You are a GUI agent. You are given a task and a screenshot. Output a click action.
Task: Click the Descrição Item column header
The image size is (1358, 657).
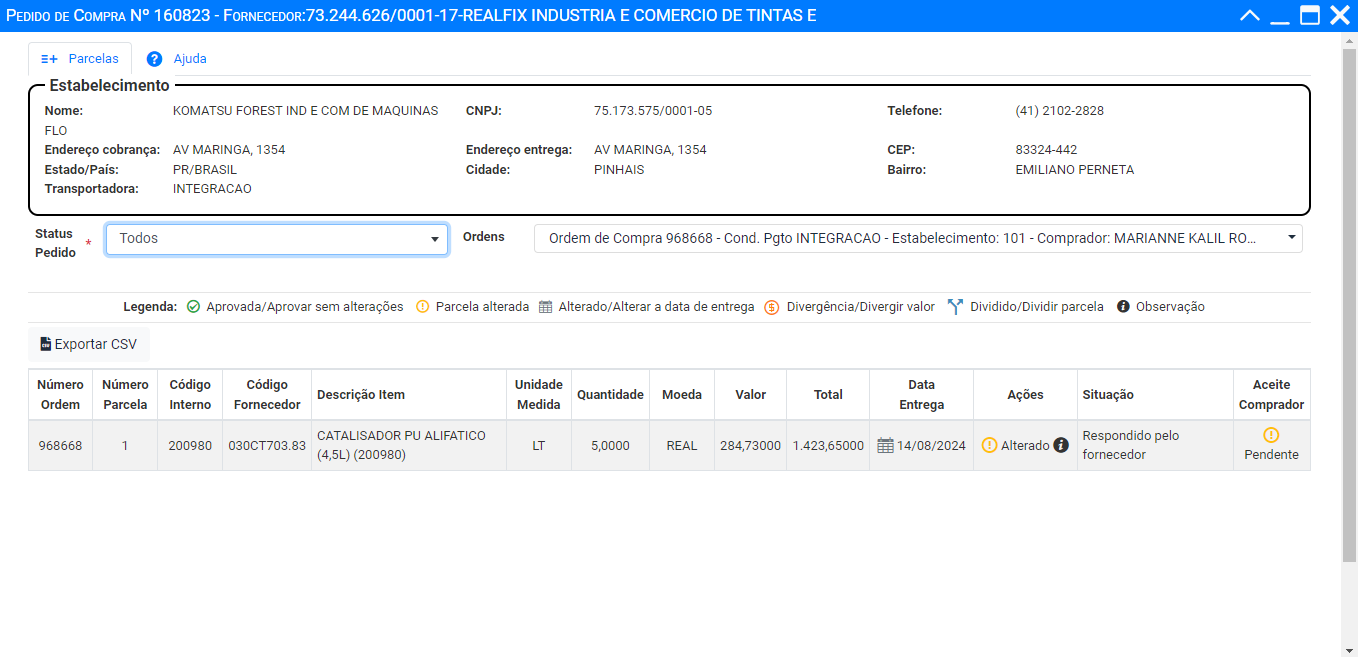coord(361,395)
